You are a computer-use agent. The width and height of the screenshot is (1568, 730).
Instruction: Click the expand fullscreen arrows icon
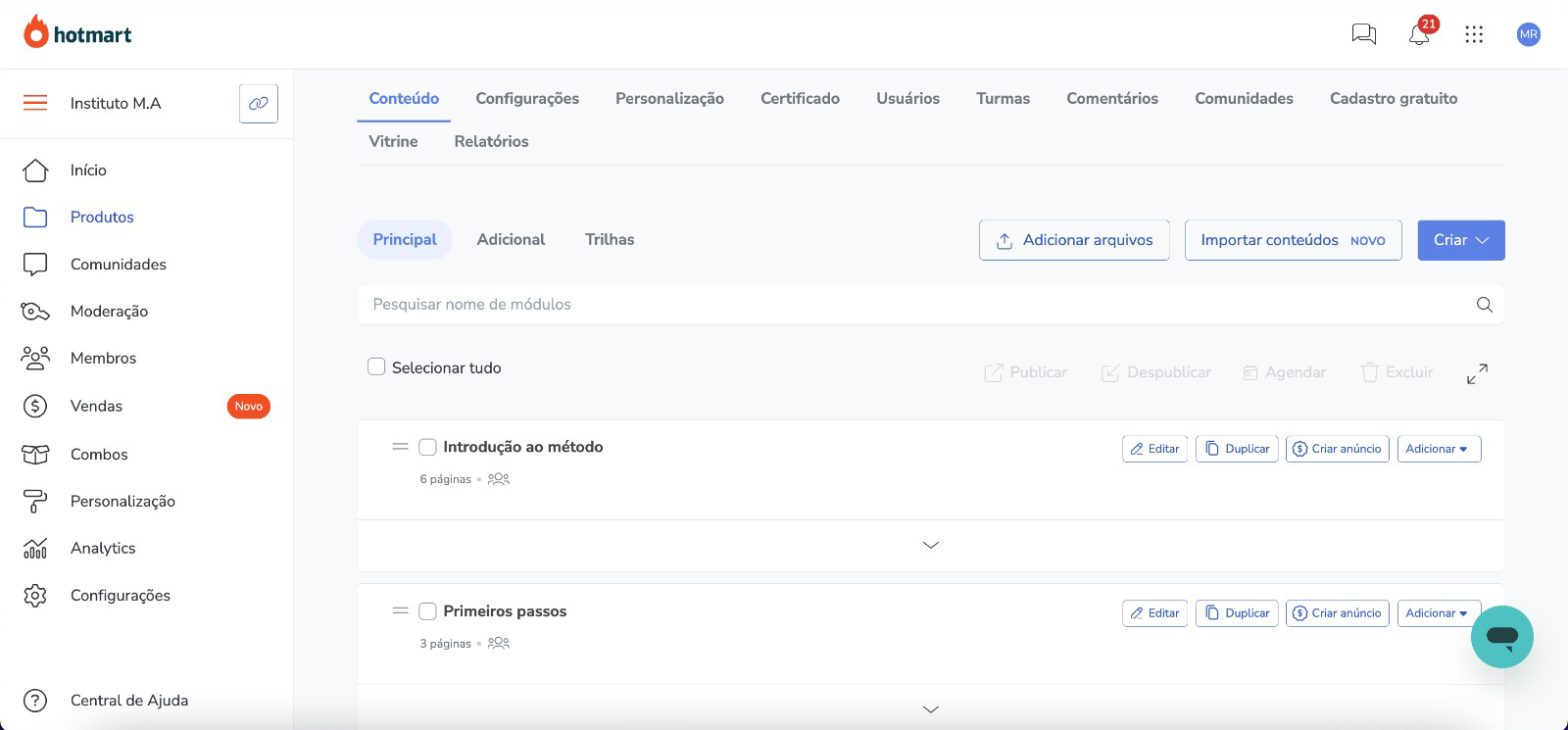[1477, 373]
